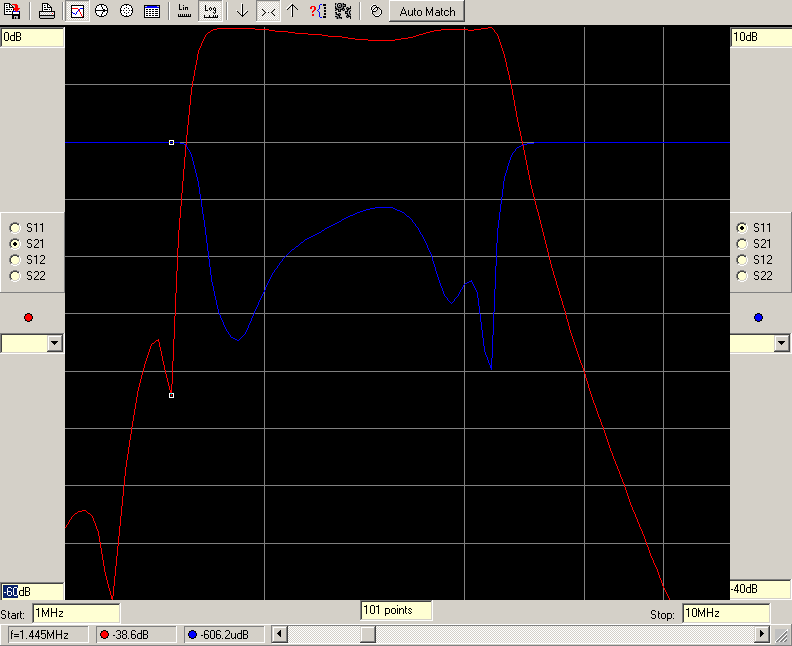The image size is (792, 646).
Task: Select left S12 radio button
Action: coord(15,260)
